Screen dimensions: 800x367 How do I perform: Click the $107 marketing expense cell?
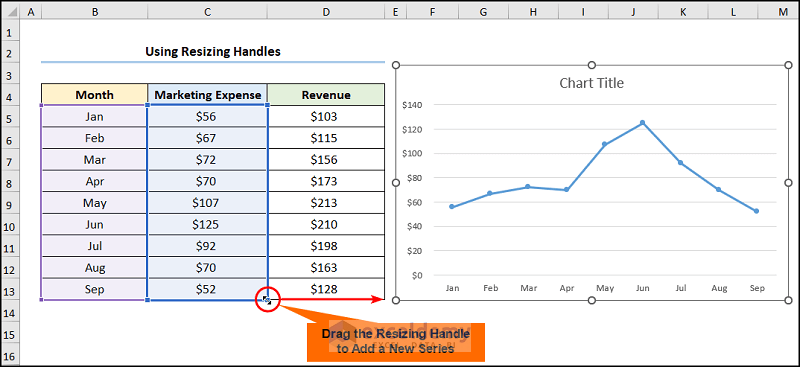click(x=208, y=203)
